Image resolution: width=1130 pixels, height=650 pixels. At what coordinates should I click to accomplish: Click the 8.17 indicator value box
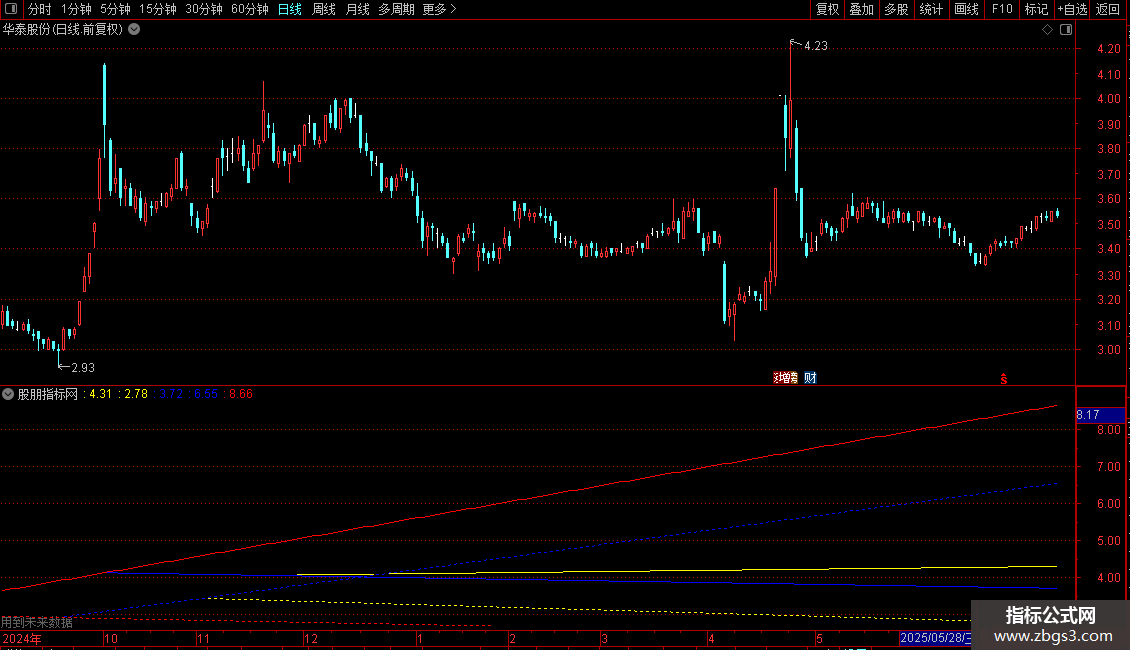click(1100, 415)
